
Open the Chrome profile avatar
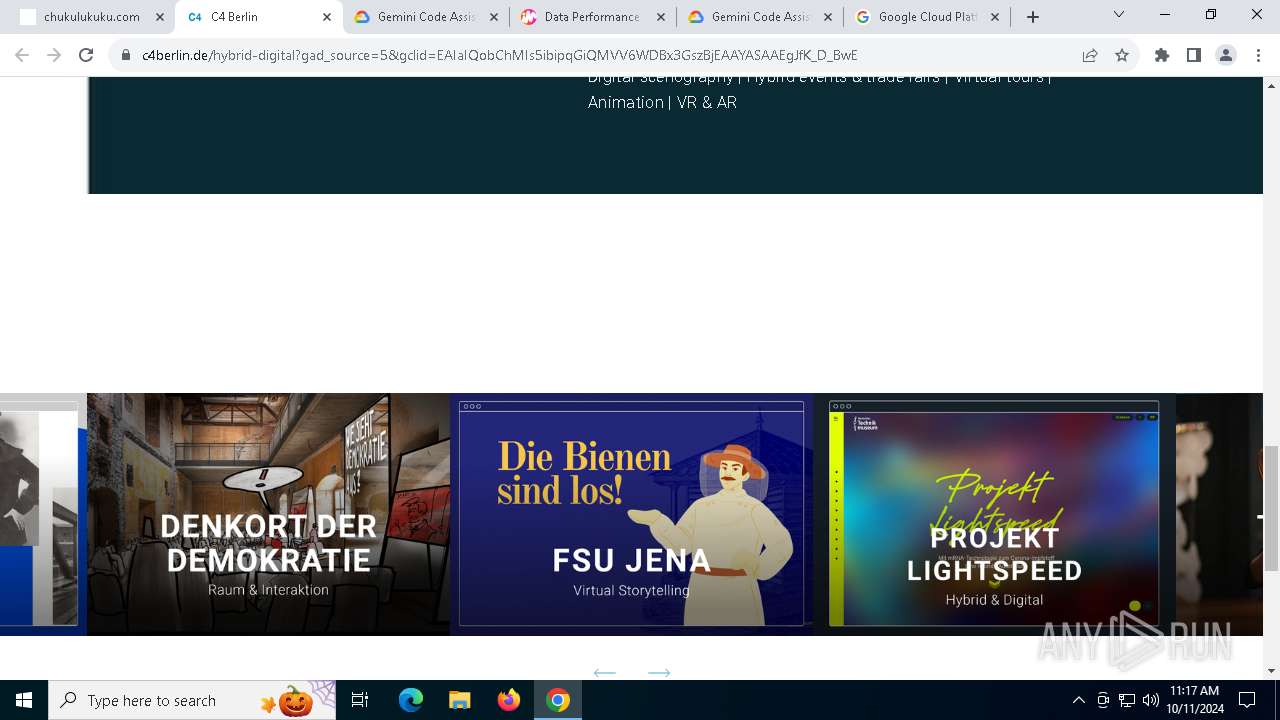coord(1226,55)
